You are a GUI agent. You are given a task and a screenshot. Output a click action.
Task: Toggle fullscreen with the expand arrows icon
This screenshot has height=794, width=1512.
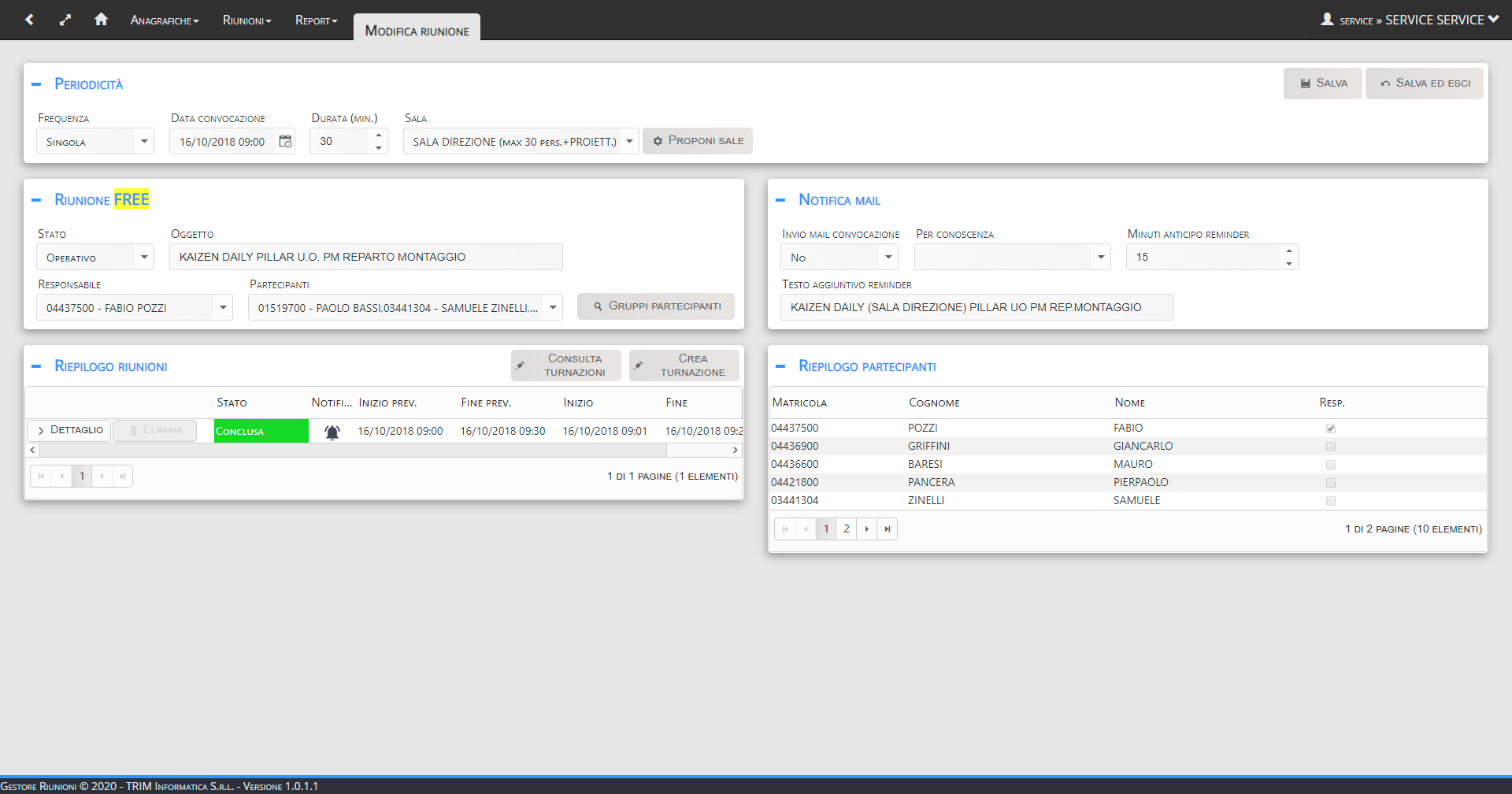65,20
